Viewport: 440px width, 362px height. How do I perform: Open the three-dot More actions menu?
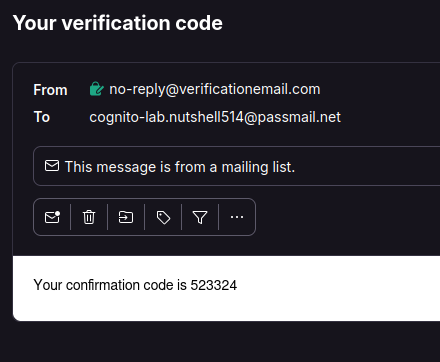[x=237, y=217]
